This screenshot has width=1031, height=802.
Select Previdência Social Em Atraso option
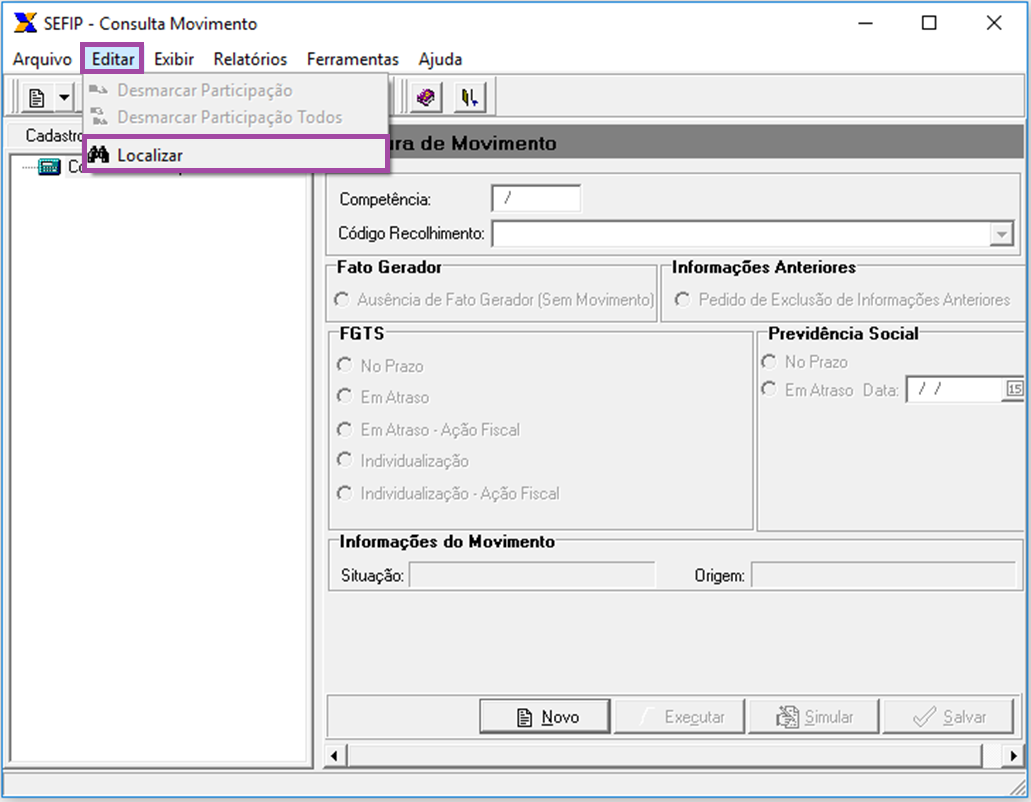point(769,389)
